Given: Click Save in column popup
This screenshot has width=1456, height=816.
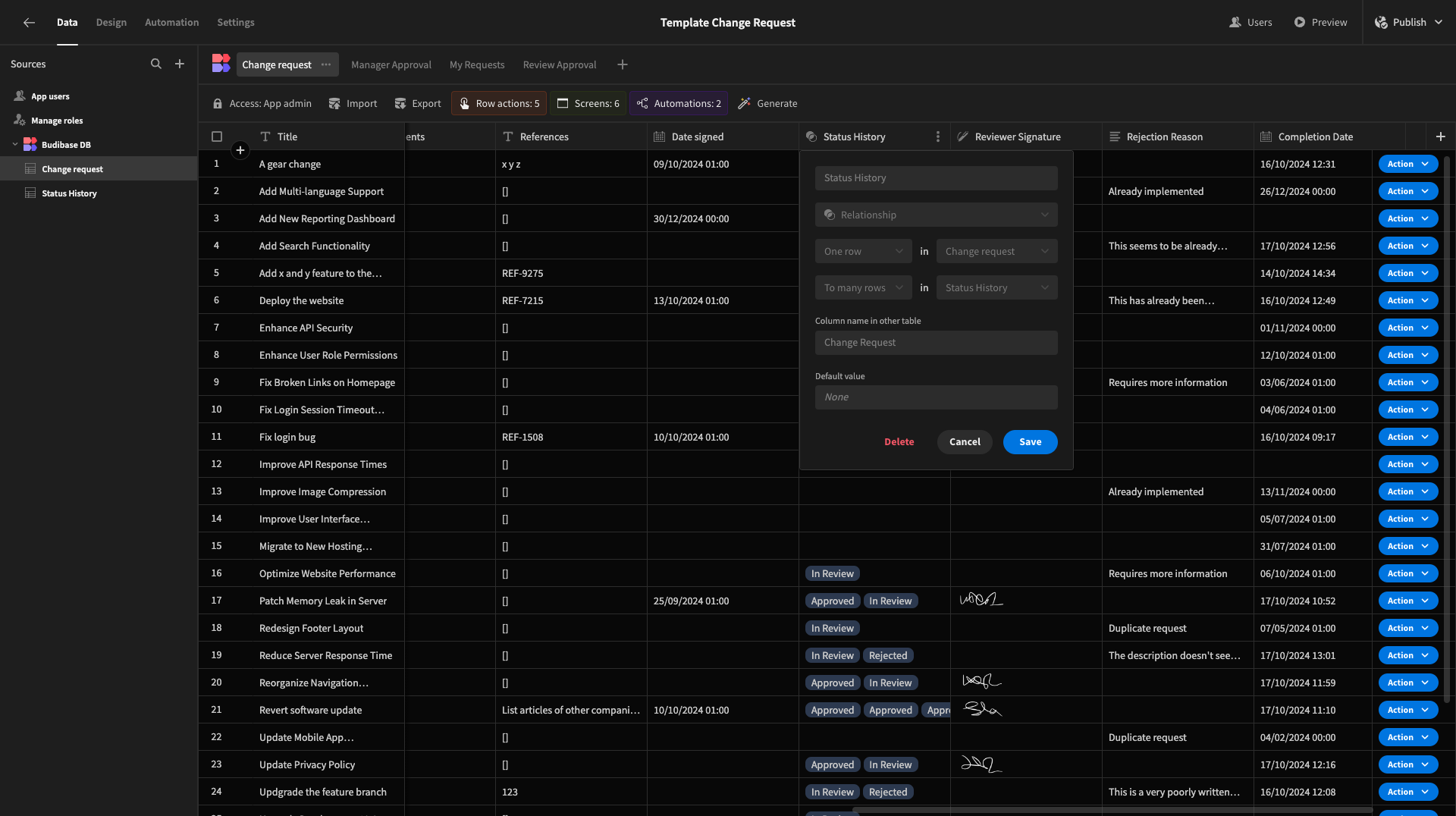Looking at the screenshot, I should pos(1030,441).
